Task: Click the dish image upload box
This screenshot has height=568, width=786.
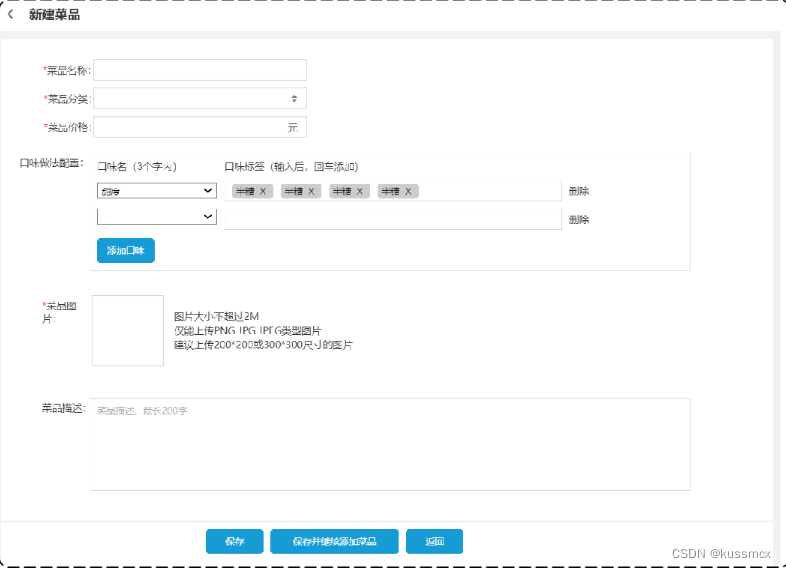Action: click(x=128, y=330)
